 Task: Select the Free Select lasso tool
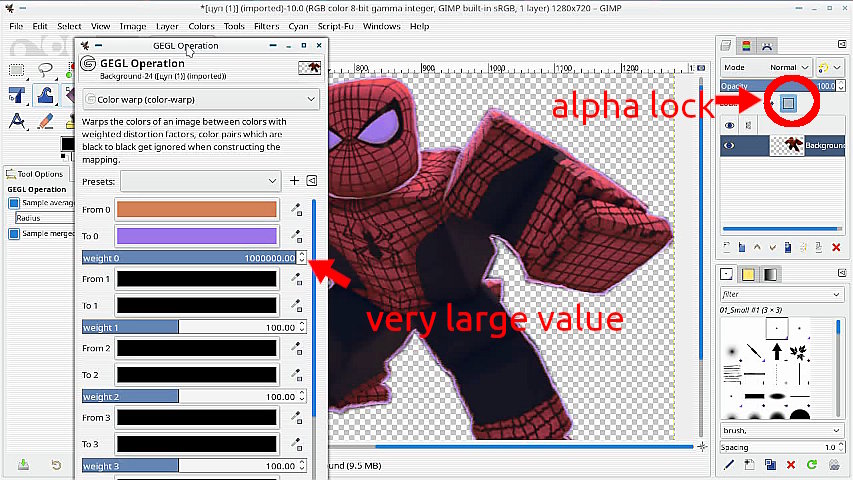coord(45,70)
